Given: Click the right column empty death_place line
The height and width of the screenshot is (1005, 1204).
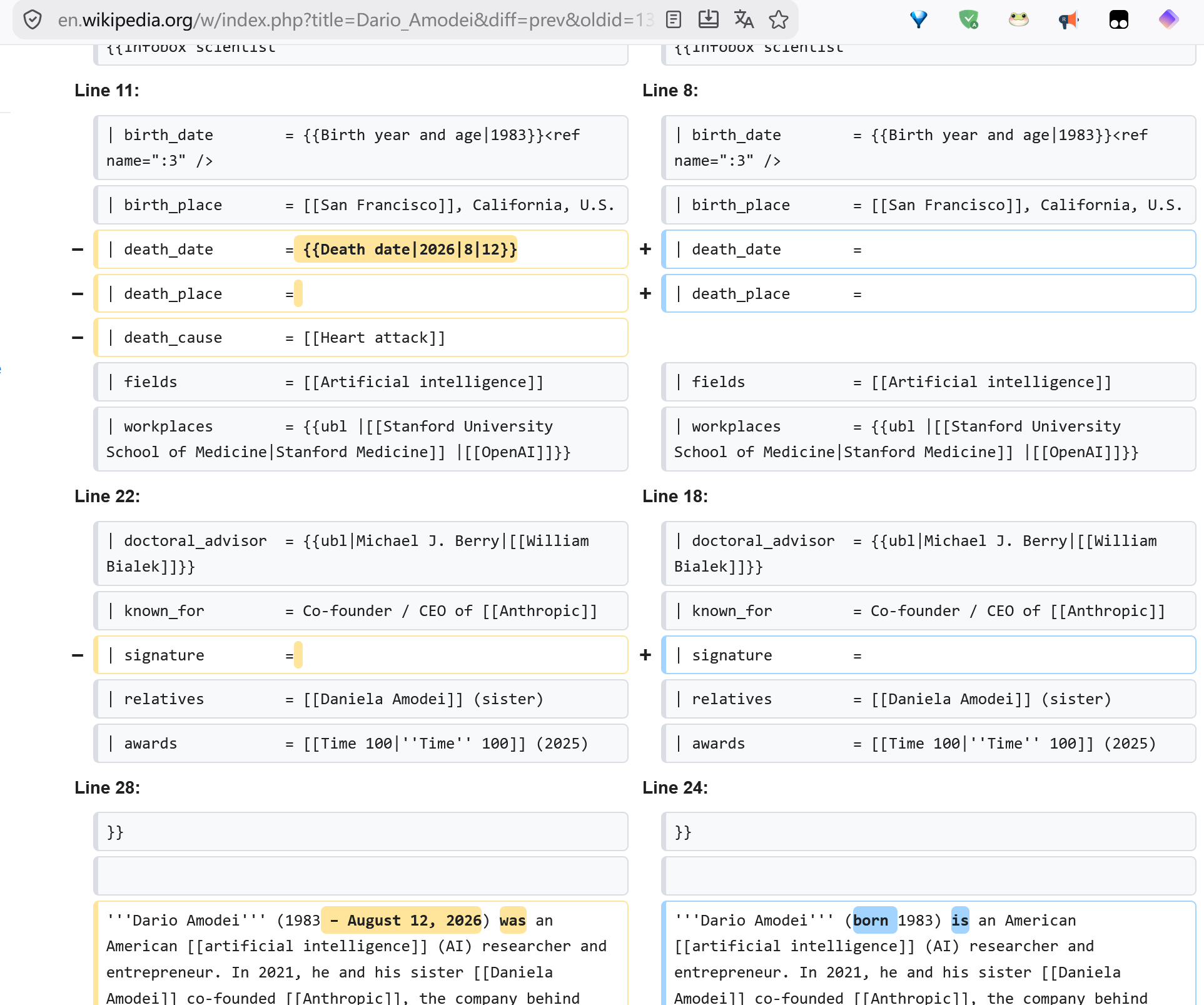Looking at the screenshot, I should click(x=929, y=294).
